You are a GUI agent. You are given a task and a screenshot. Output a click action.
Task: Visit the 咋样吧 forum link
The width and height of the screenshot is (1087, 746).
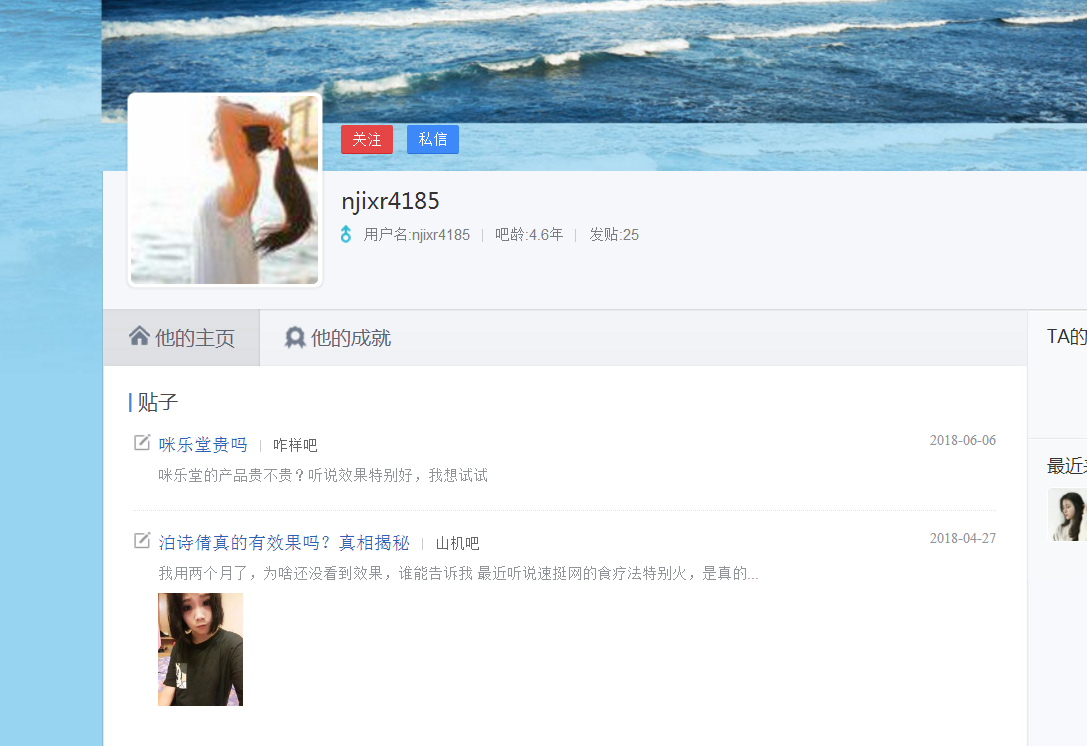(x=295, y=446)
